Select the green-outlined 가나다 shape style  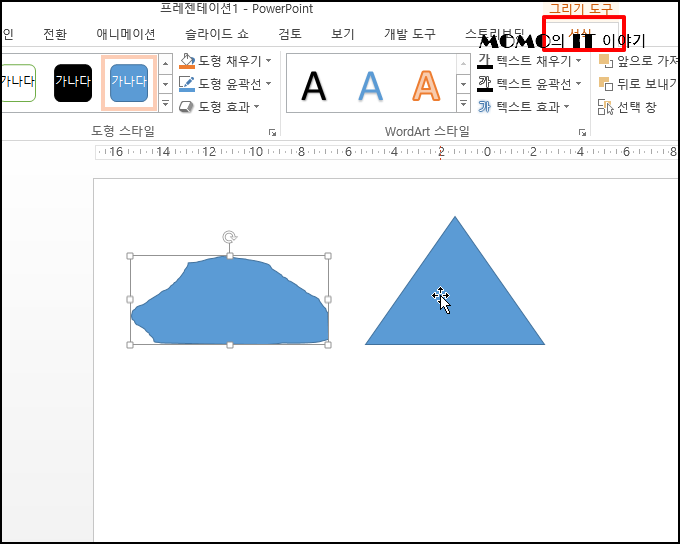(17, 83)
